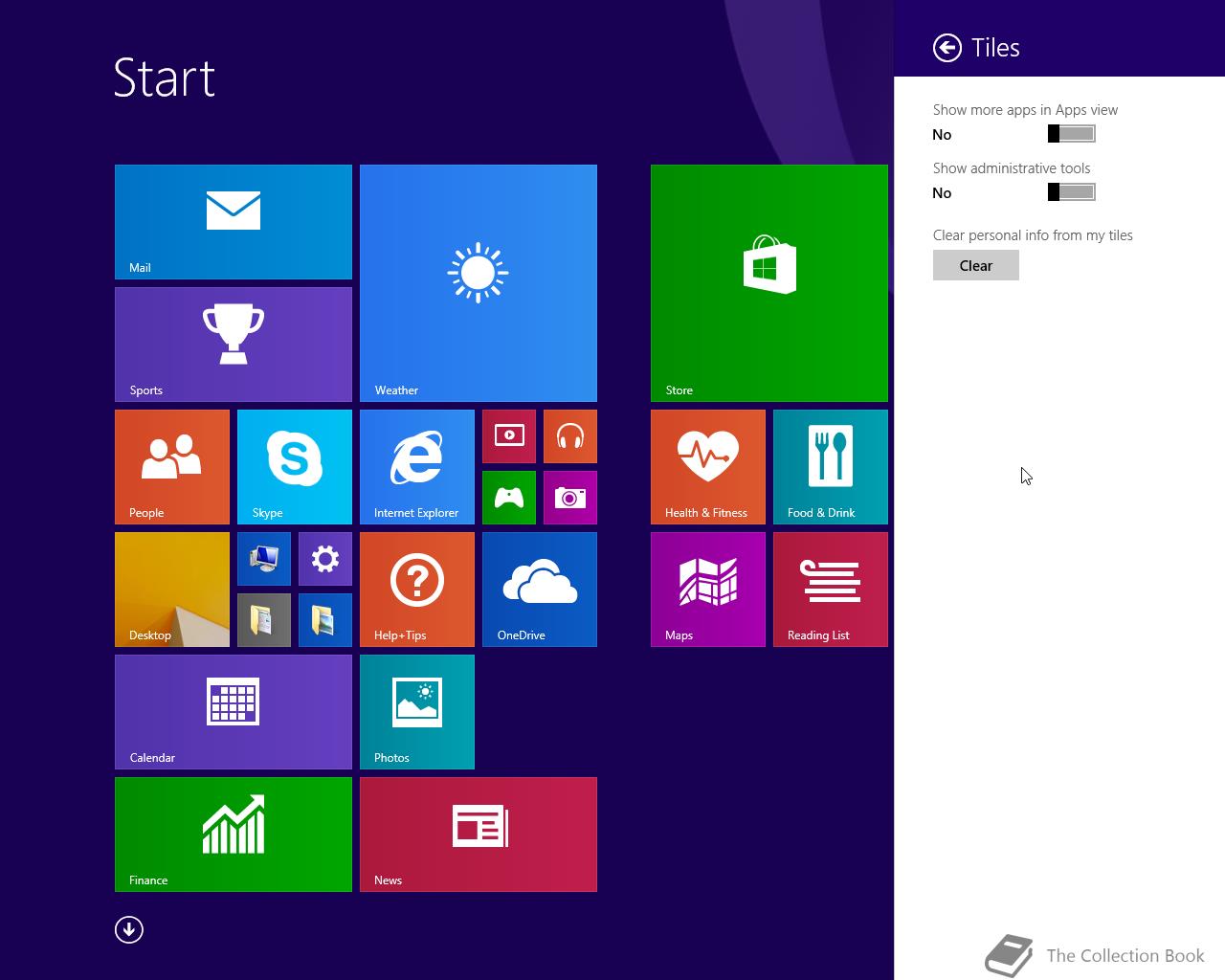Image resolution: width=1225 pixels, height=980 pixels.
Task: Open the Reading List tile
Action: [831, 590]
